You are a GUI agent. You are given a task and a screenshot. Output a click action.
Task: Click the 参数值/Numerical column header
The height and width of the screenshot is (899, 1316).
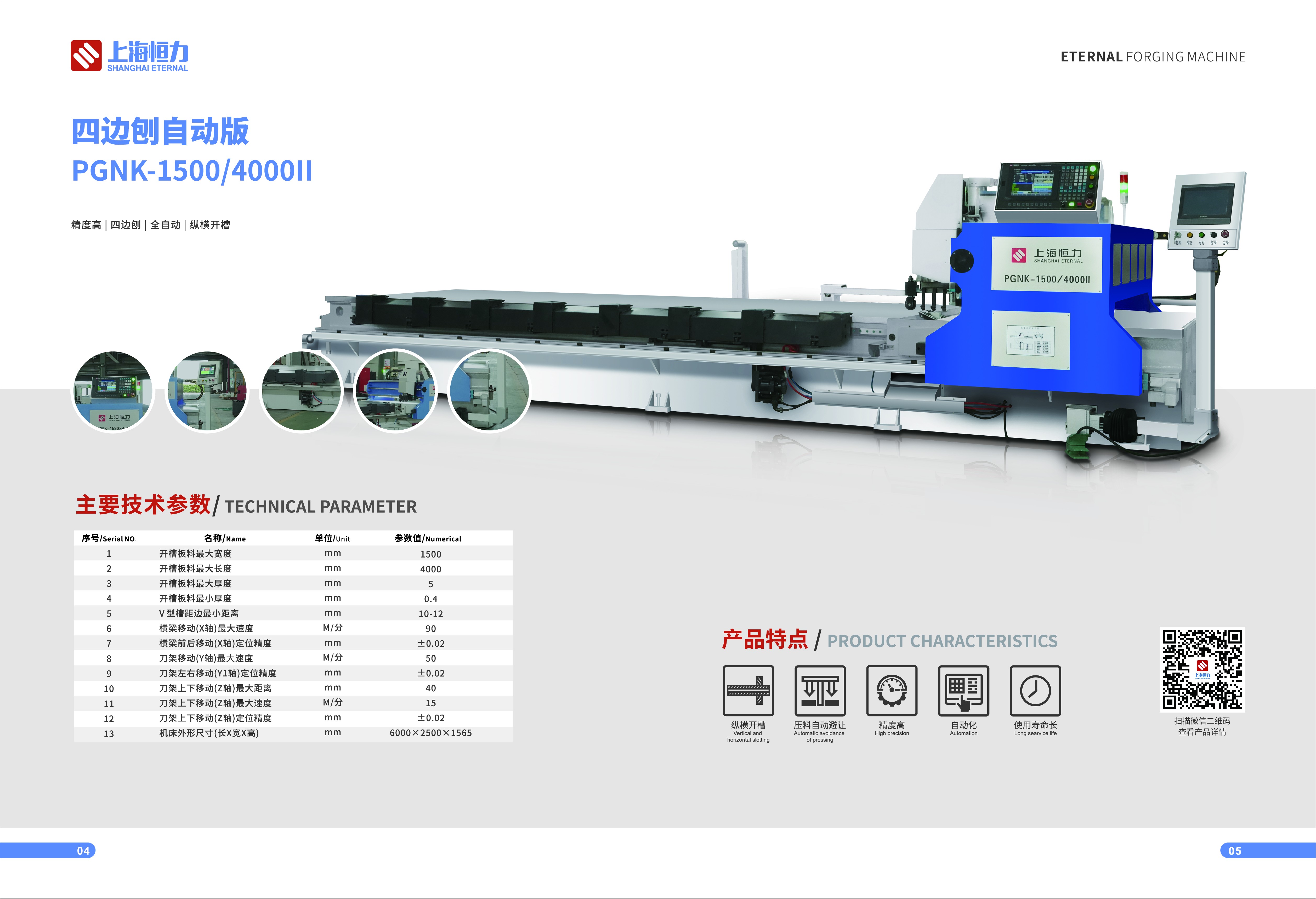click(x=428, y=538)
